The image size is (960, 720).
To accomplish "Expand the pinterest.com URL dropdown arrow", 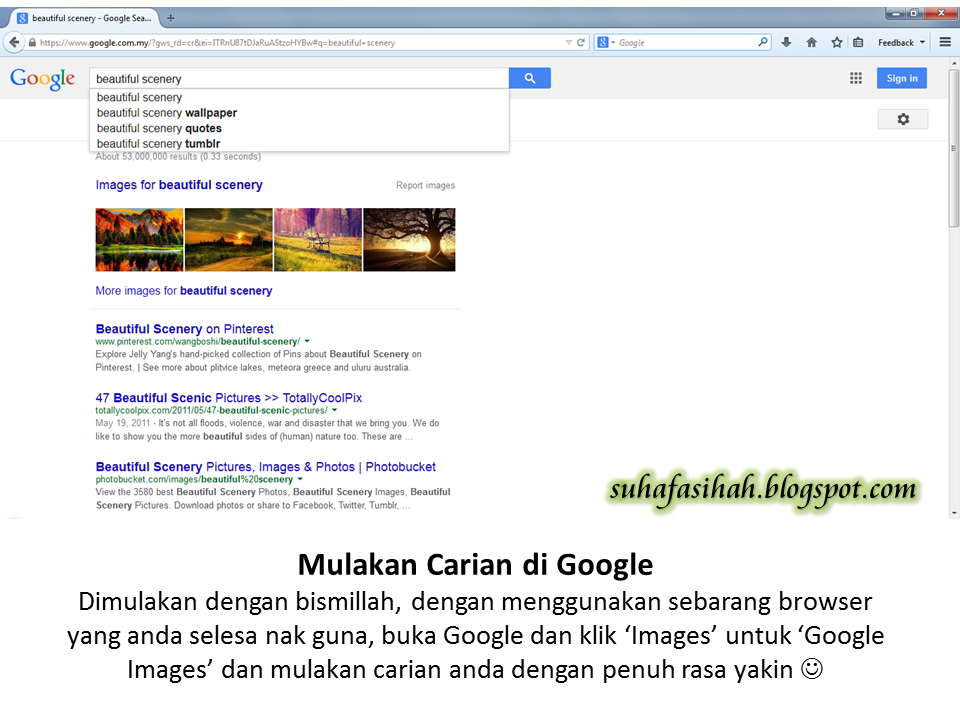I will (307, 342).
